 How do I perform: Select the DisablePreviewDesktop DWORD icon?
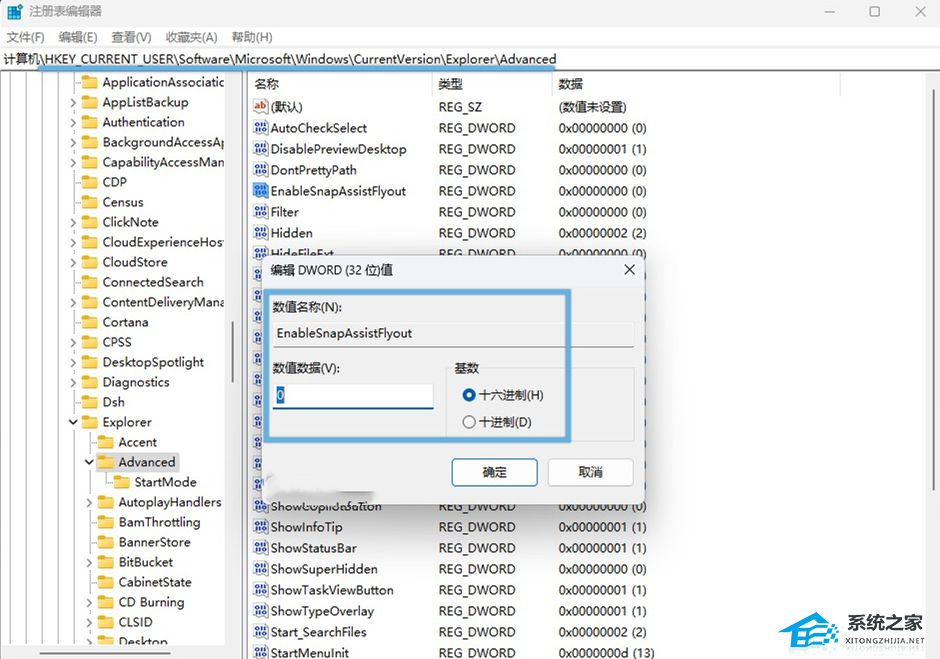[x=260, y=149]
